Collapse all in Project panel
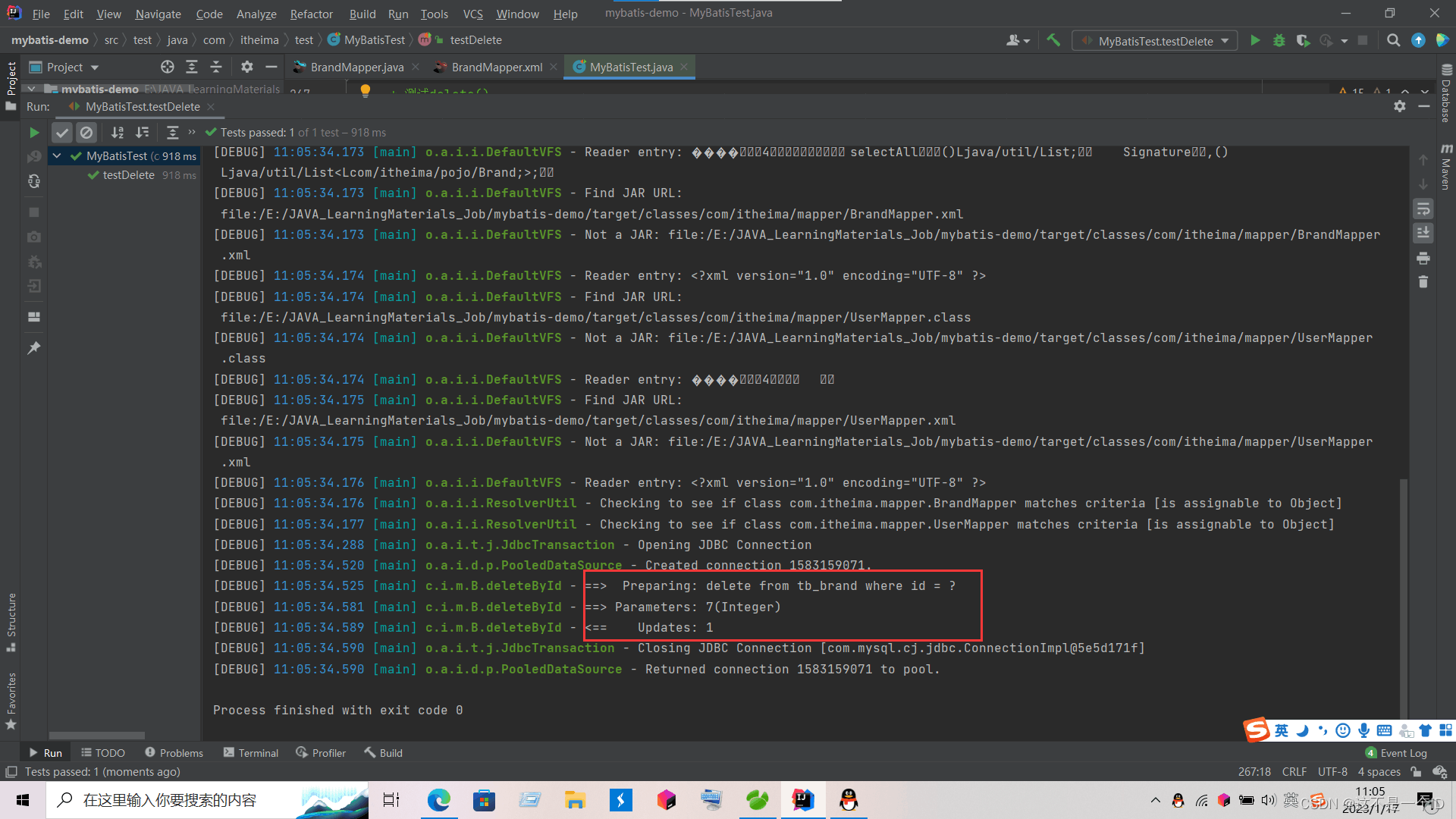 tap(216, 67)
